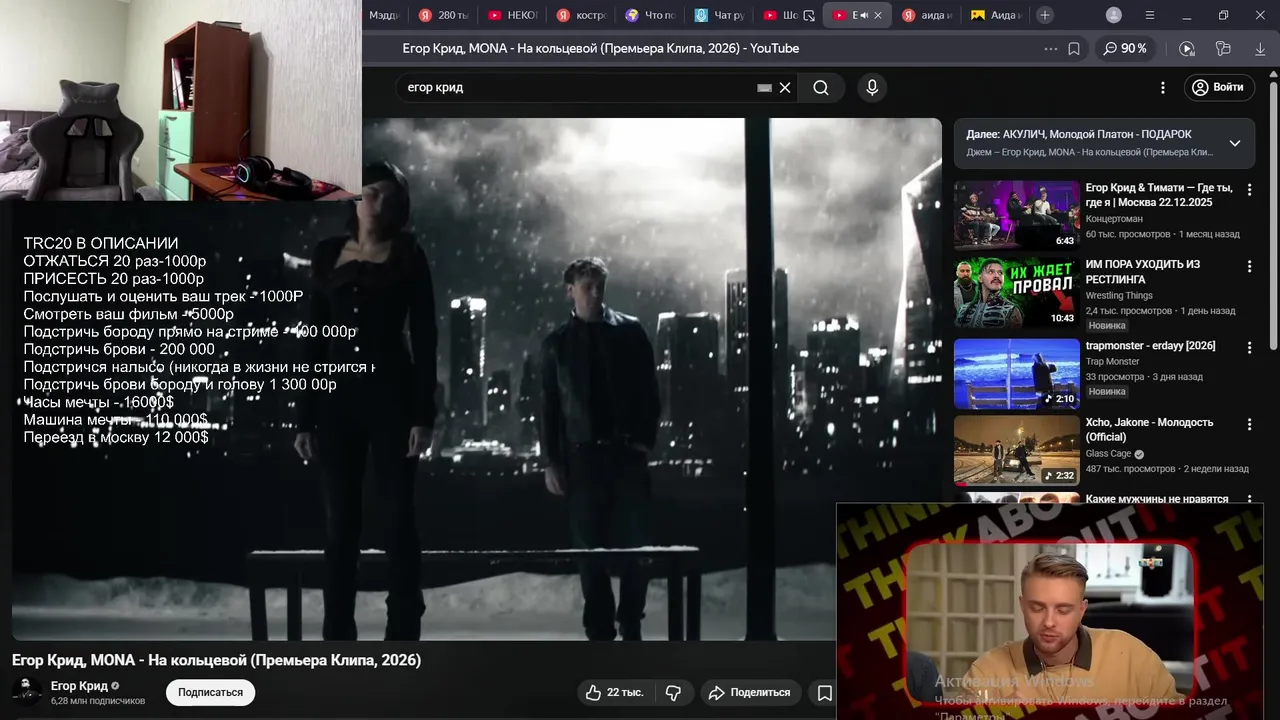The width and height of the screenshot is (1280, 720).
Task: Click the Wrestling Things channel name
Action: [x=1119, y=295]
